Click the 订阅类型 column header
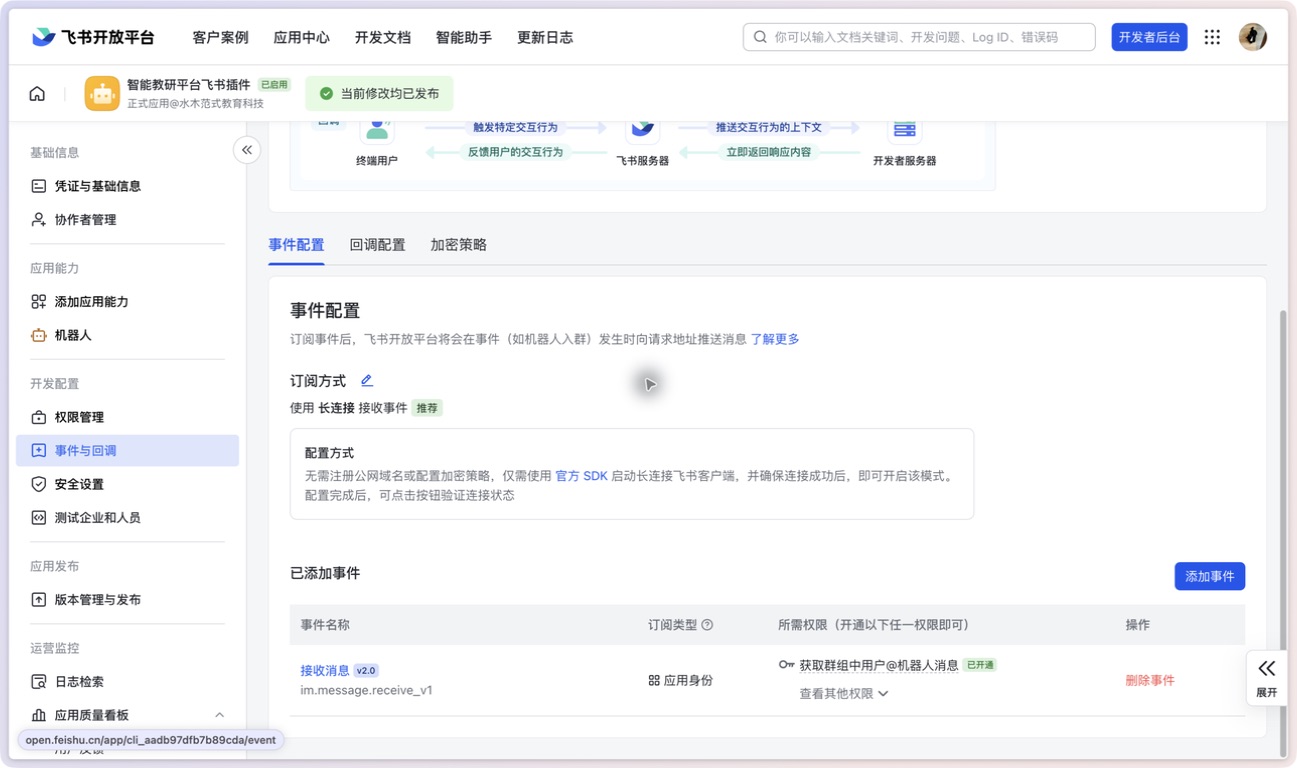The height and width of the screenshot is (768, 1297). [672, 625]
